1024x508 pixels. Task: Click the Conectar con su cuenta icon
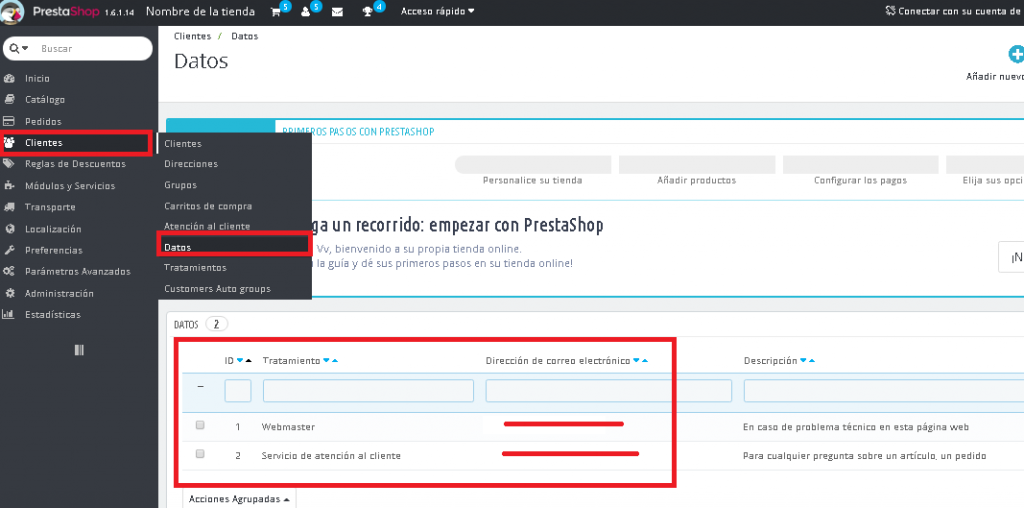(x=890, y=11)
